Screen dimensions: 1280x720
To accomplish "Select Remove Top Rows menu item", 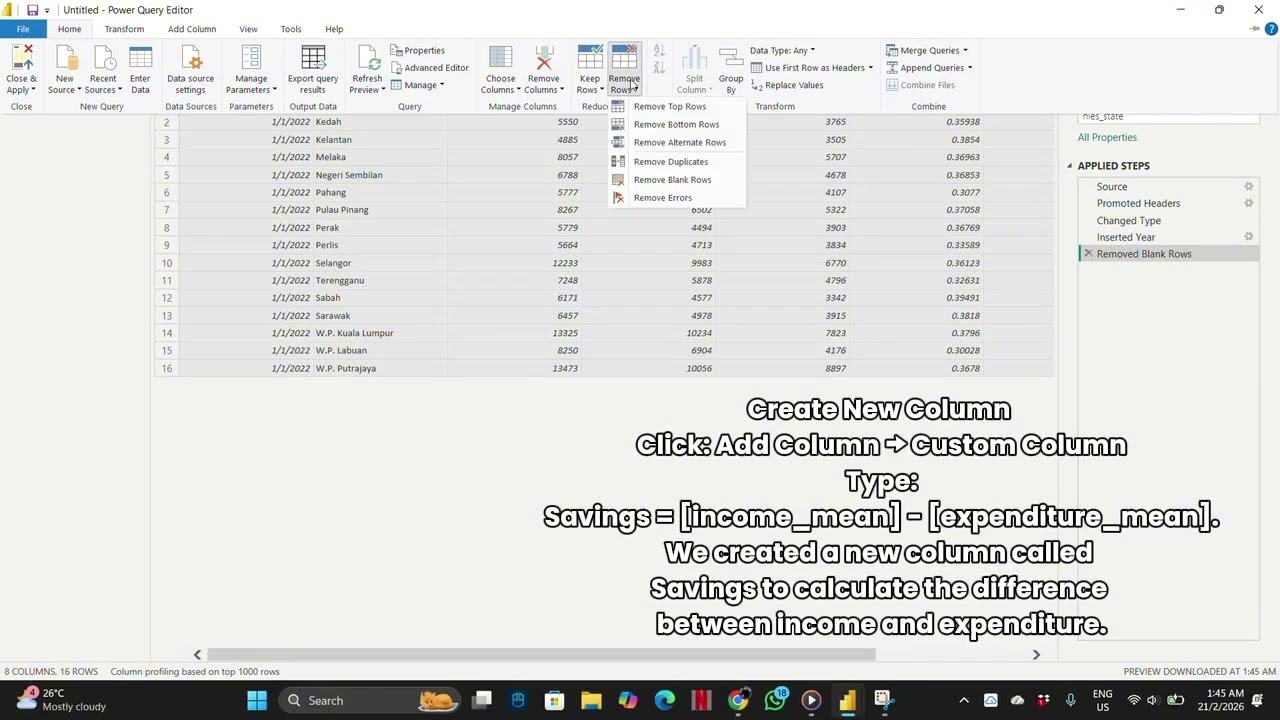I will (x=677, y=106).
